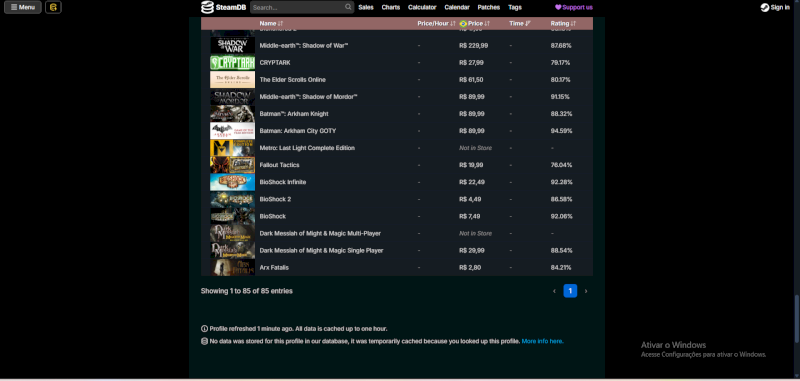Click the Shadow of Mordor thumbnail
The image size is (800, 381).
pyautogui.click(x=233, y=97)
